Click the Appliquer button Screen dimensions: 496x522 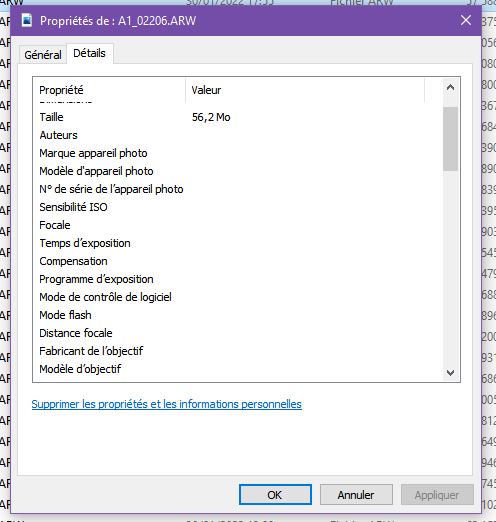(x=437, y=495)
